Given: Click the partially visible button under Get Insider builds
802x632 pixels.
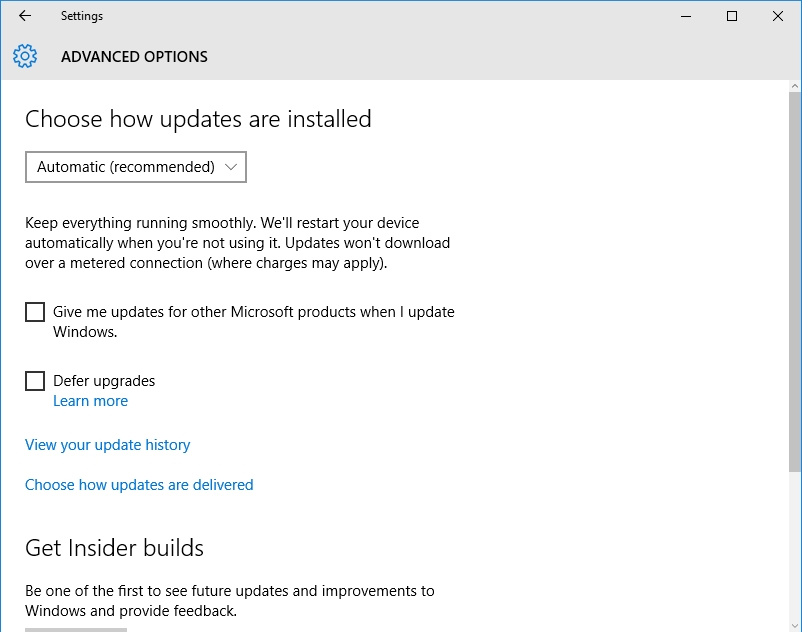Looking at the screenshot, I should pyautogui.click(x=75, y=628).
